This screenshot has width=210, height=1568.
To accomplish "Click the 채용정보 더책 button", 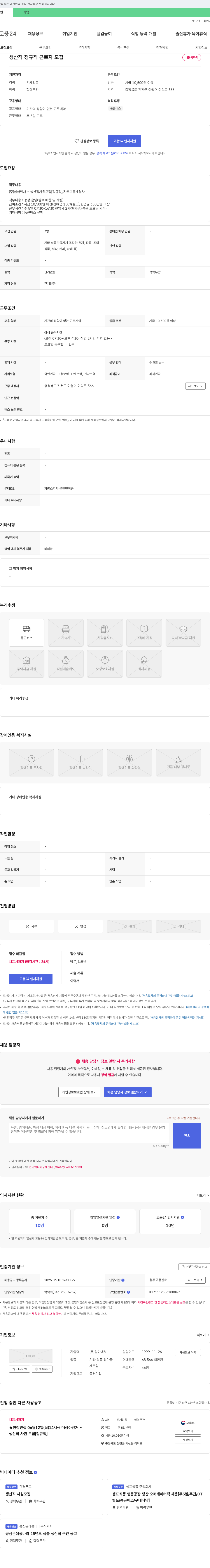I will (x=187, y=1352).
